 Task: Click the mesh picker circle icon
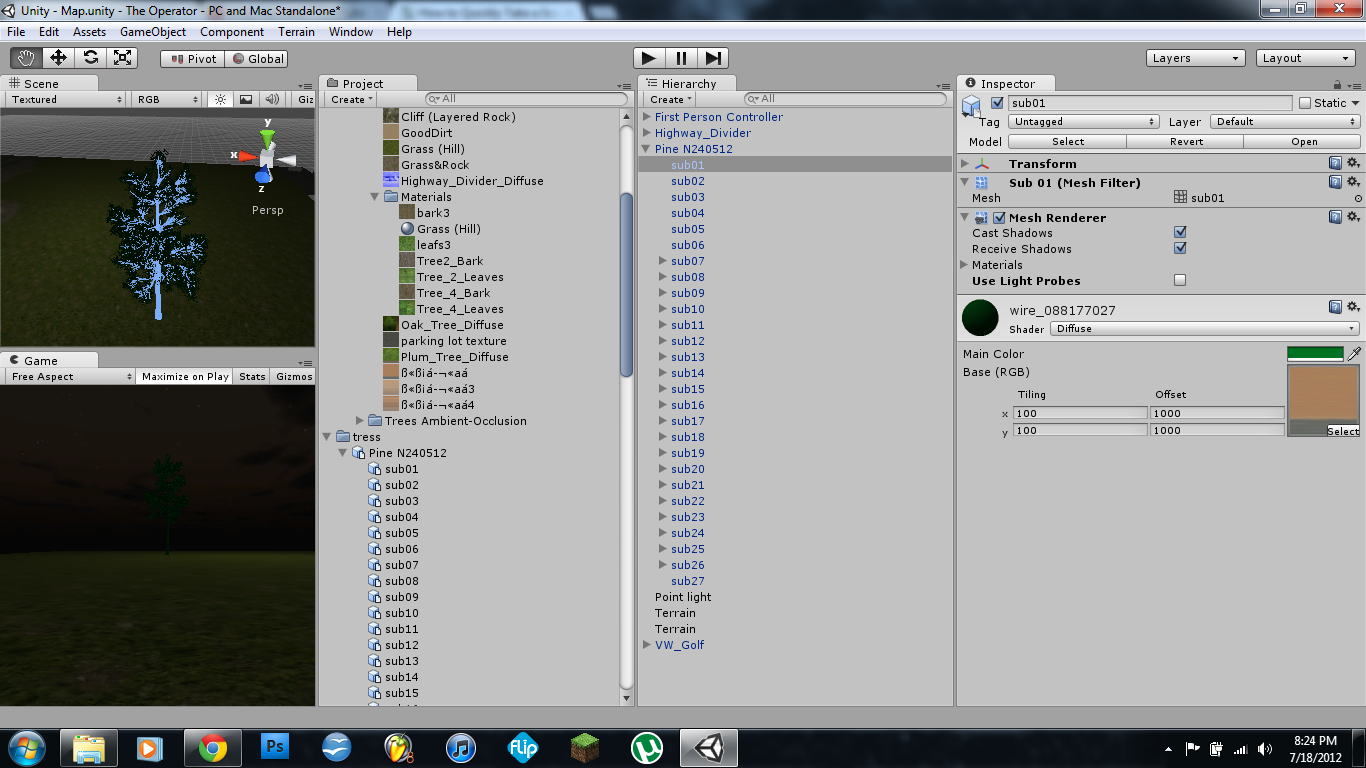(1358, 198)
